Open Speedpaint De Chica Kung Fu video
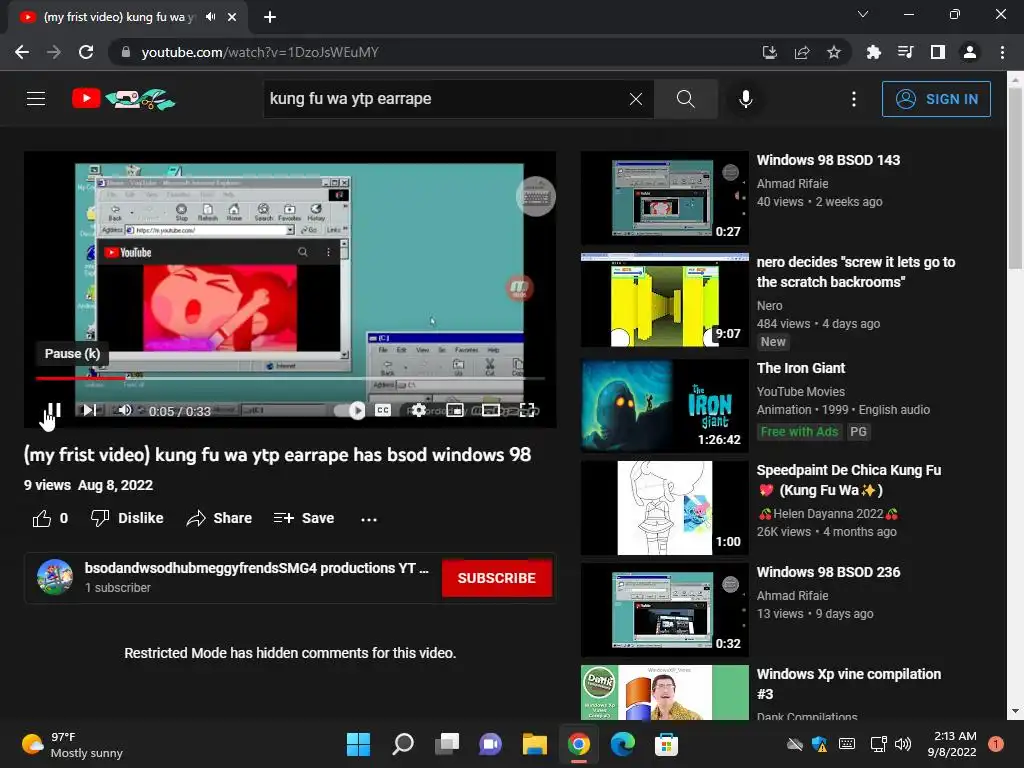This screenshot has width=1024, height=768. pos(848,480)
